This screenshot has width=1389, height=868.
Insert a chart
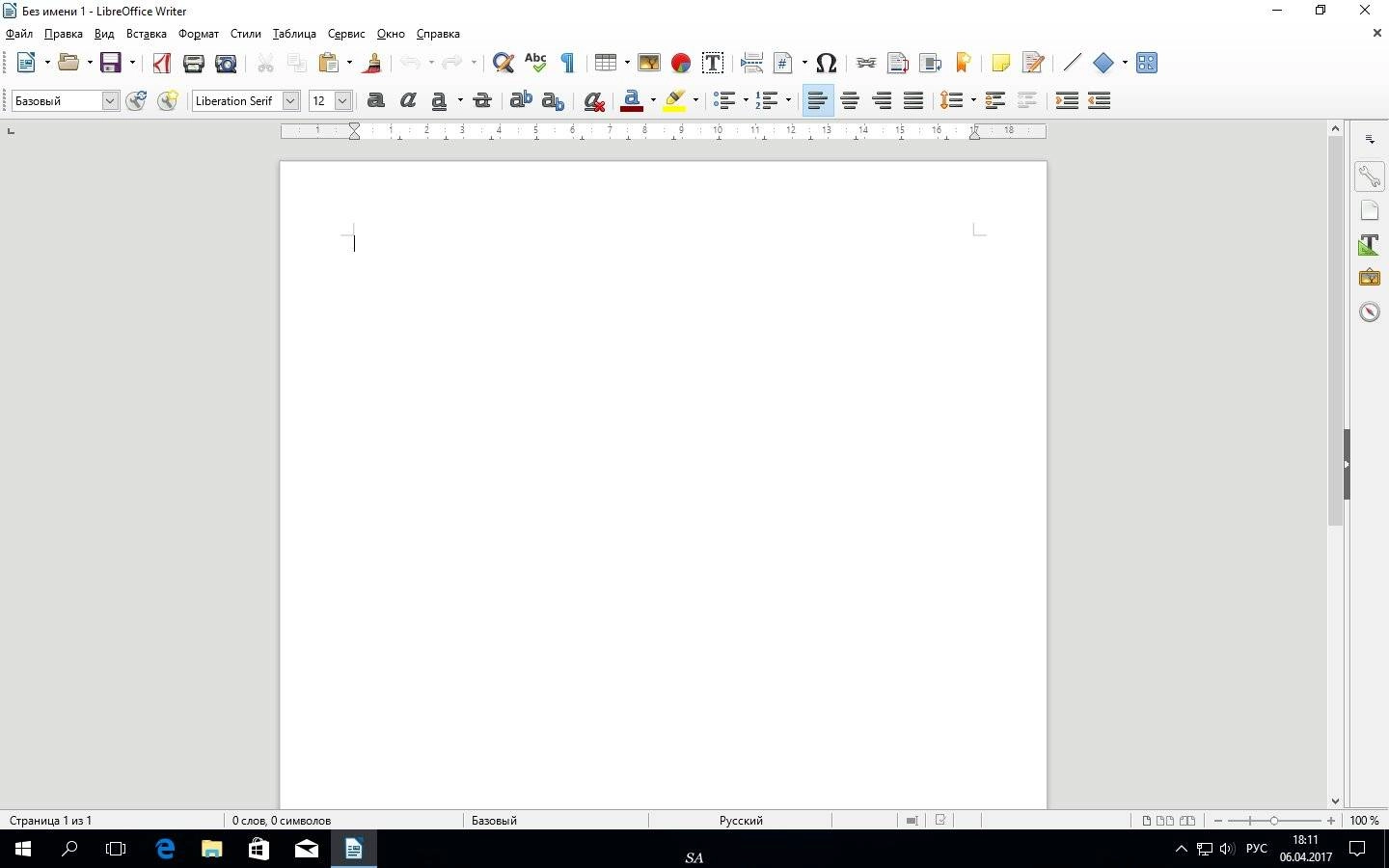[681, 64]
